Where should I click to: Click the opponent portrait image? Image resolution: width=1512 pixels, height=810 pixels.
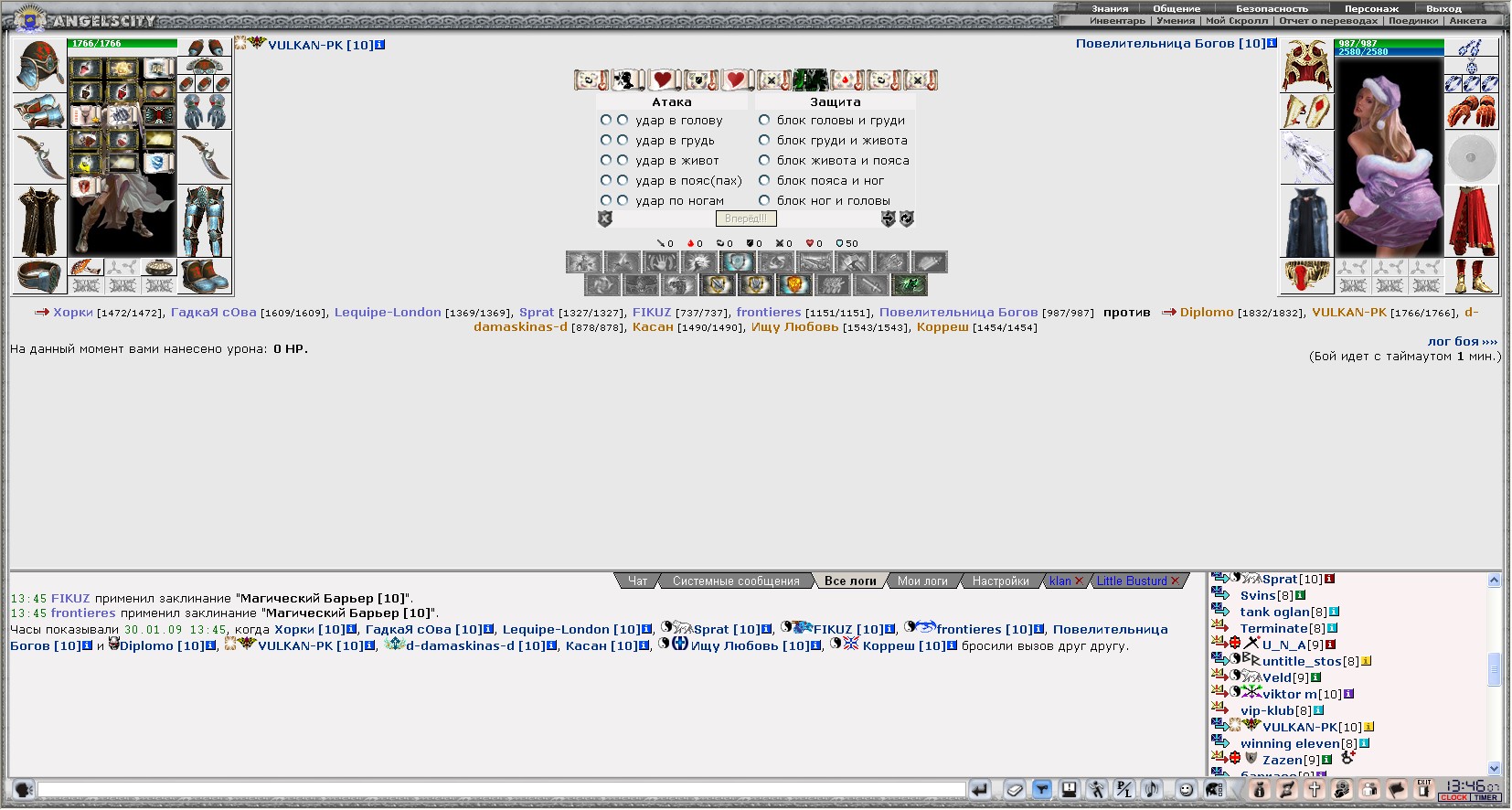pos(1389,157)
